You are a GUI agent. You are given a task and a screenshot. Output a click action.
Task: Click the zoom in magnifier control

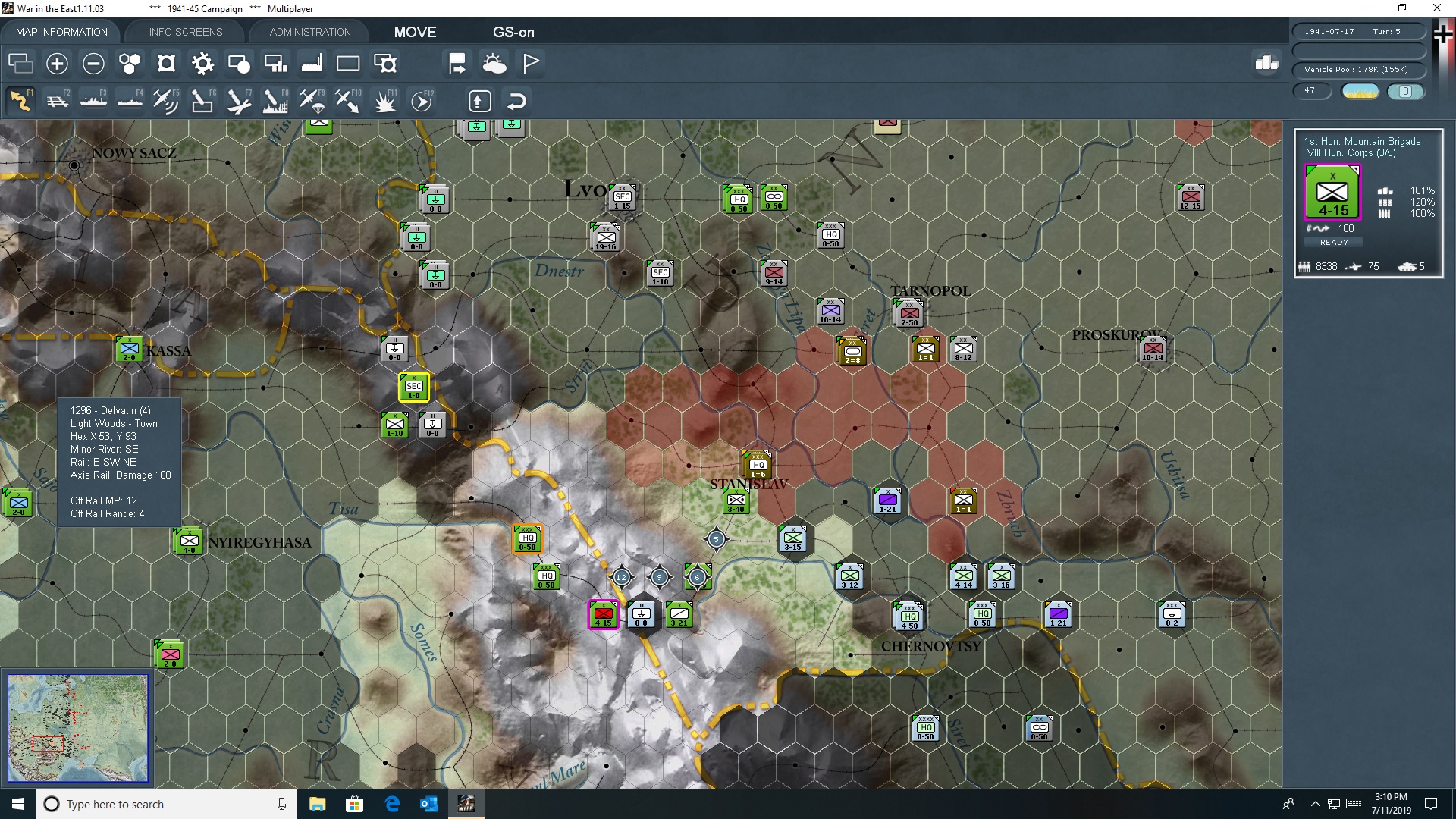pos(57,64)
